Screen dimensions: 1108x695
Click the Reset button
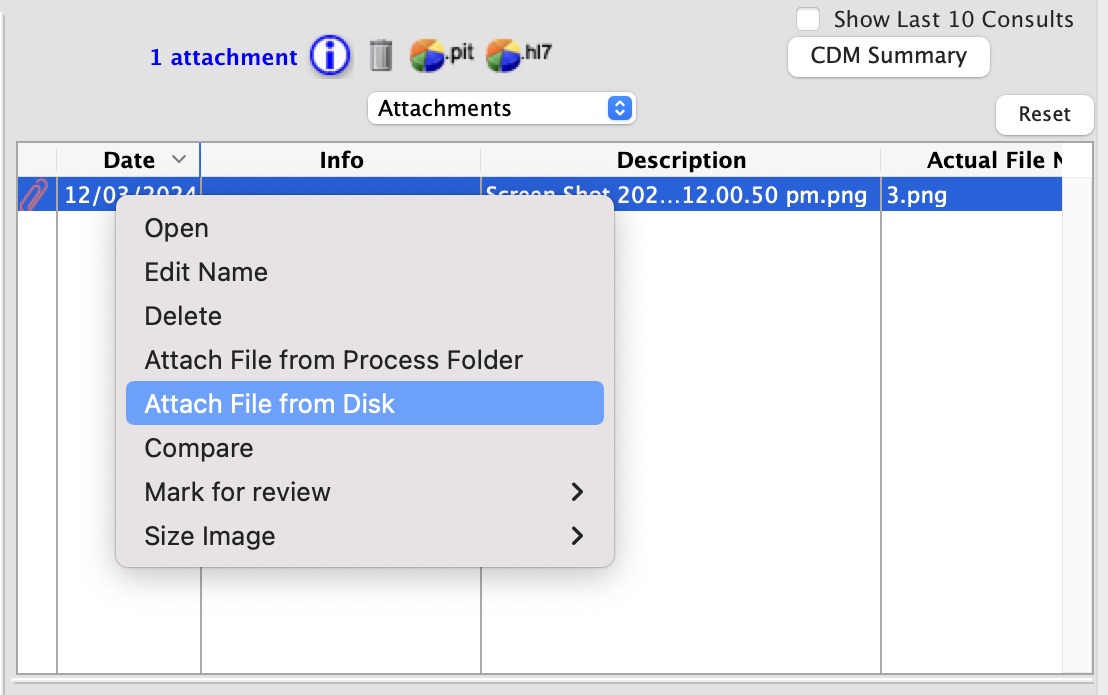(x=1044, y=115)
